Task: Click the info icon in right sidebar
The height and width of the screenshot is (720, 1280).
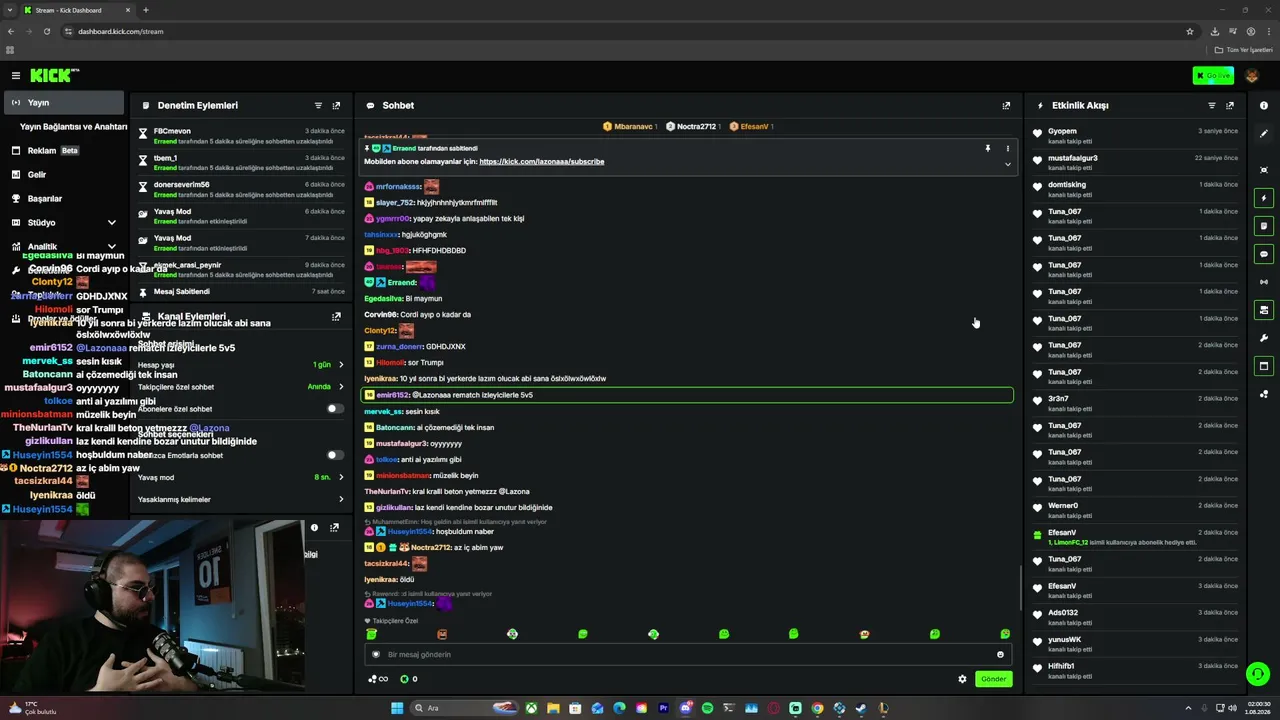Action: (1264, 105)
